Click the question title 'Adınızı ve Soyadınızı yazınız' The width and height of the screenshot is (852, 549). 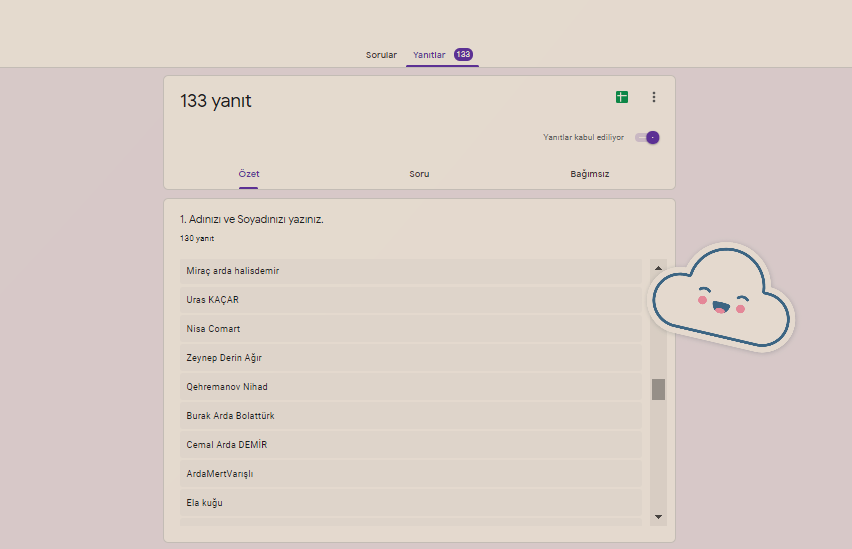pos(251,219)
